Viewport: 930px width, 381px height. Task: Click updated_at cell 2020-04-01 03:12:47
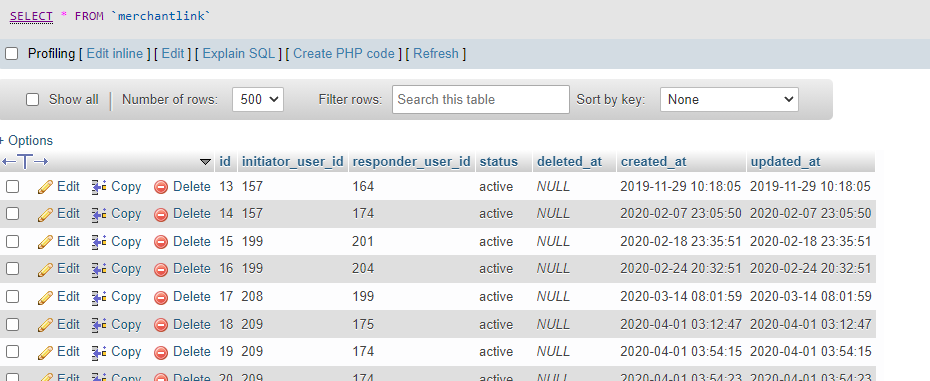pyautogui.click(x=811, y=325)
